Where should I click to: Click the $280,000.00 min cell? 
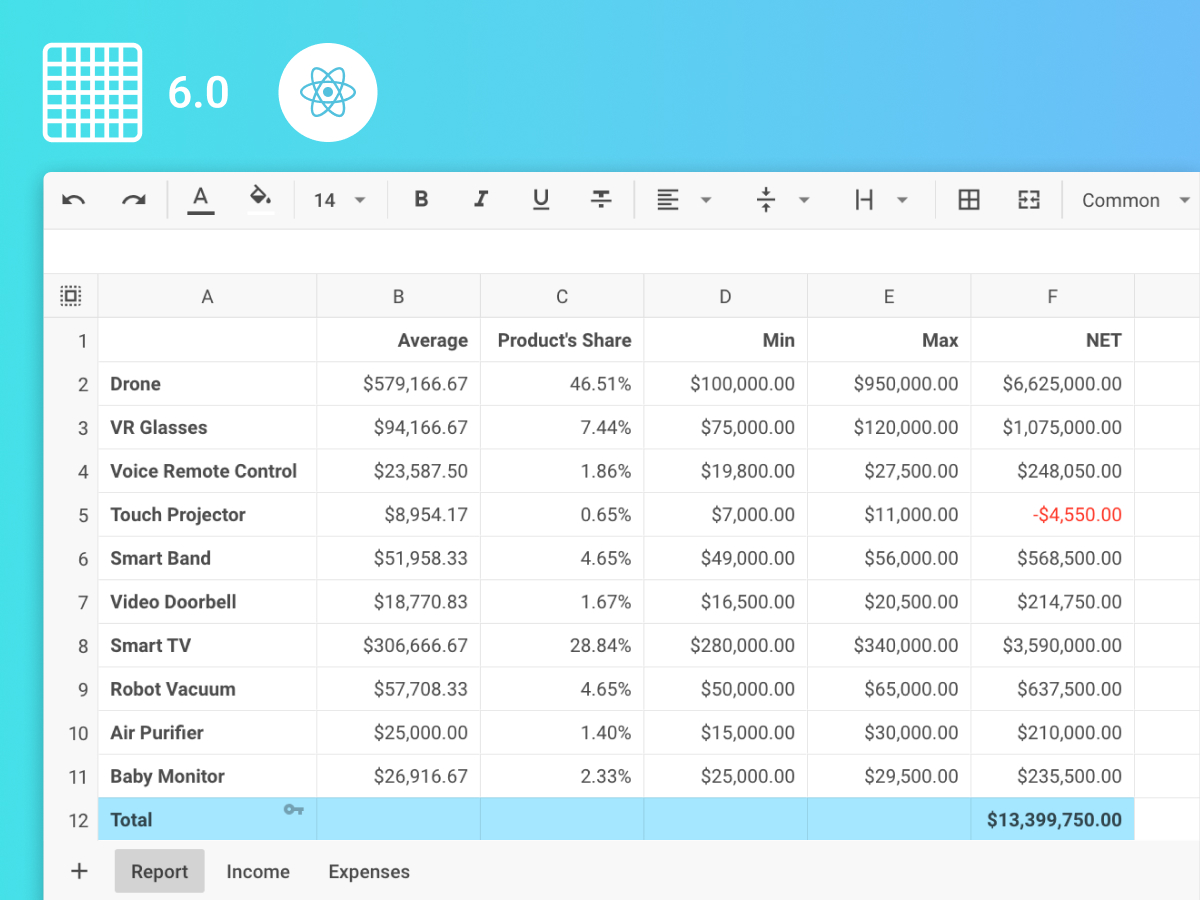coord(726,645)
